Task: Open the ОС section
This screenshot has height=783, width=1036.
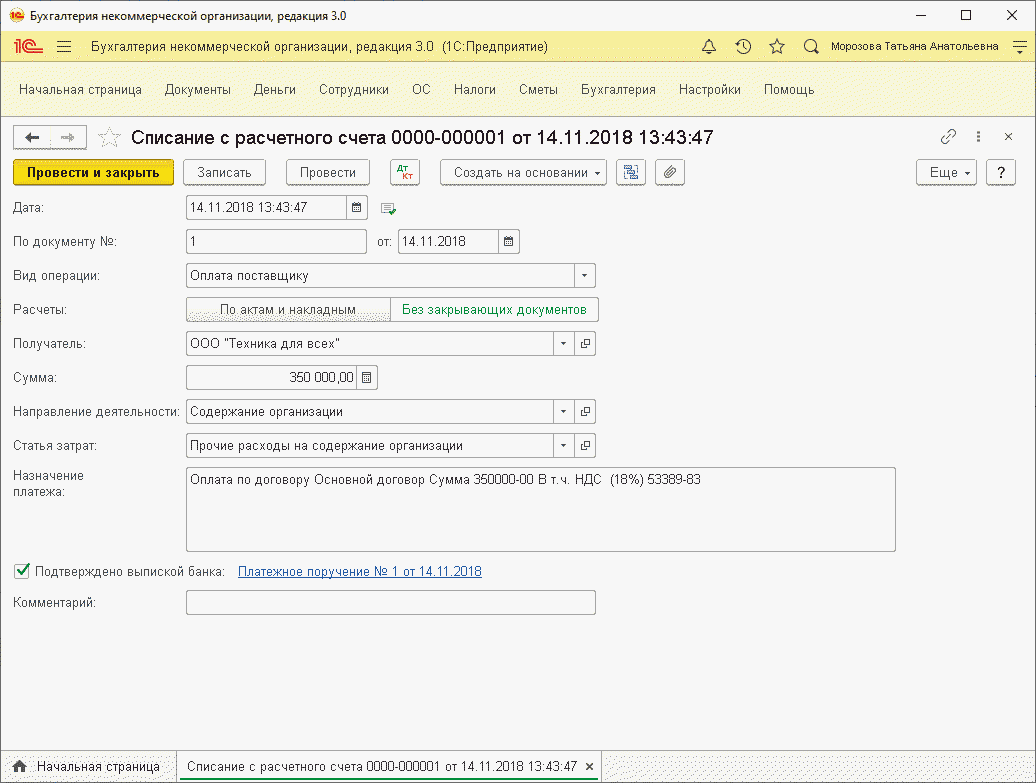Action: pyautogui.click(x=422, y=90)
